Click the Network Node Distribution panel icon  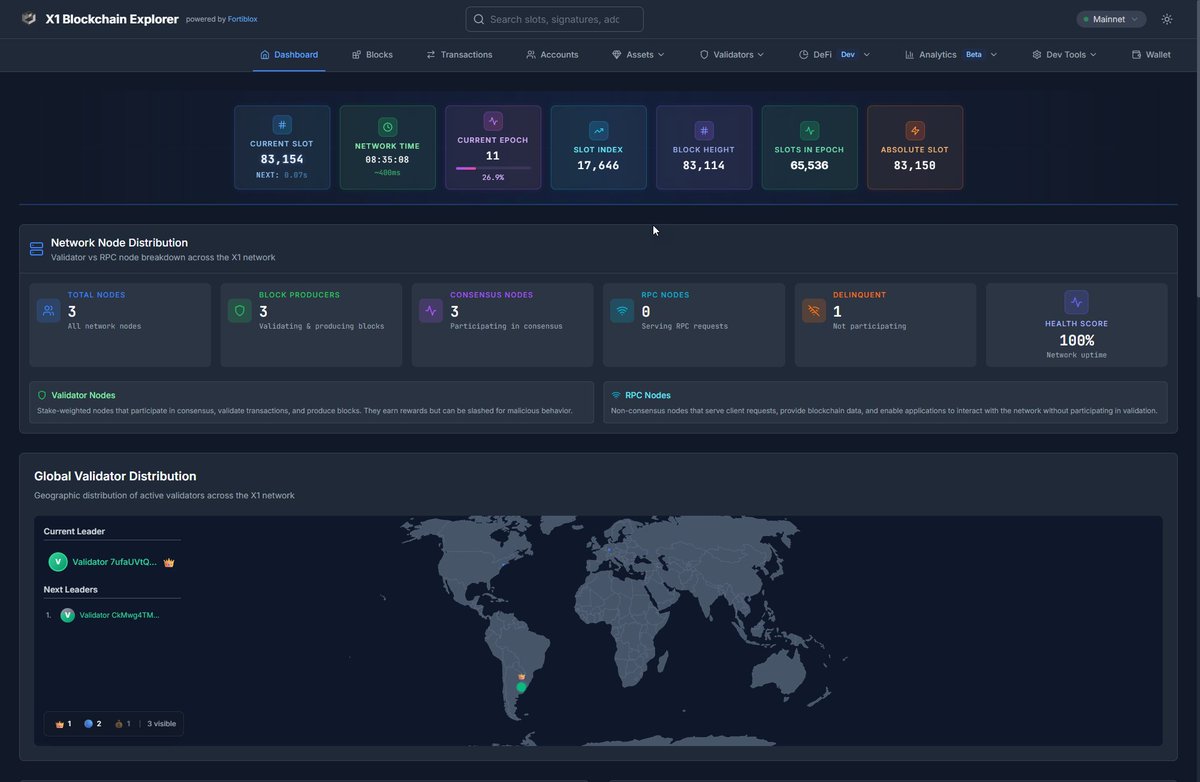[x=36, y=248]
